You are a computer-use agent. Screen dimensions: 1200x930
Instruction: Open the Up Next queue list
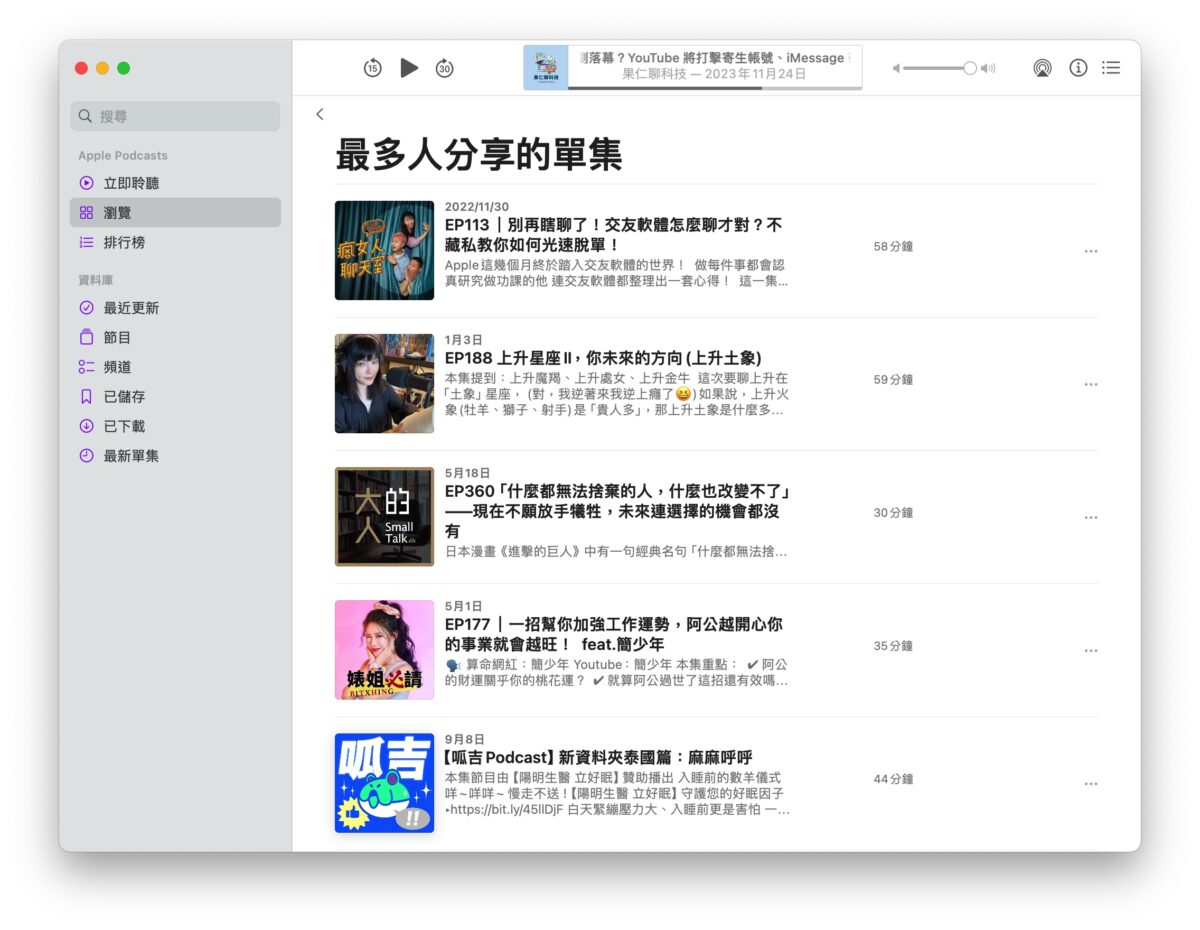pos(1111,68)
